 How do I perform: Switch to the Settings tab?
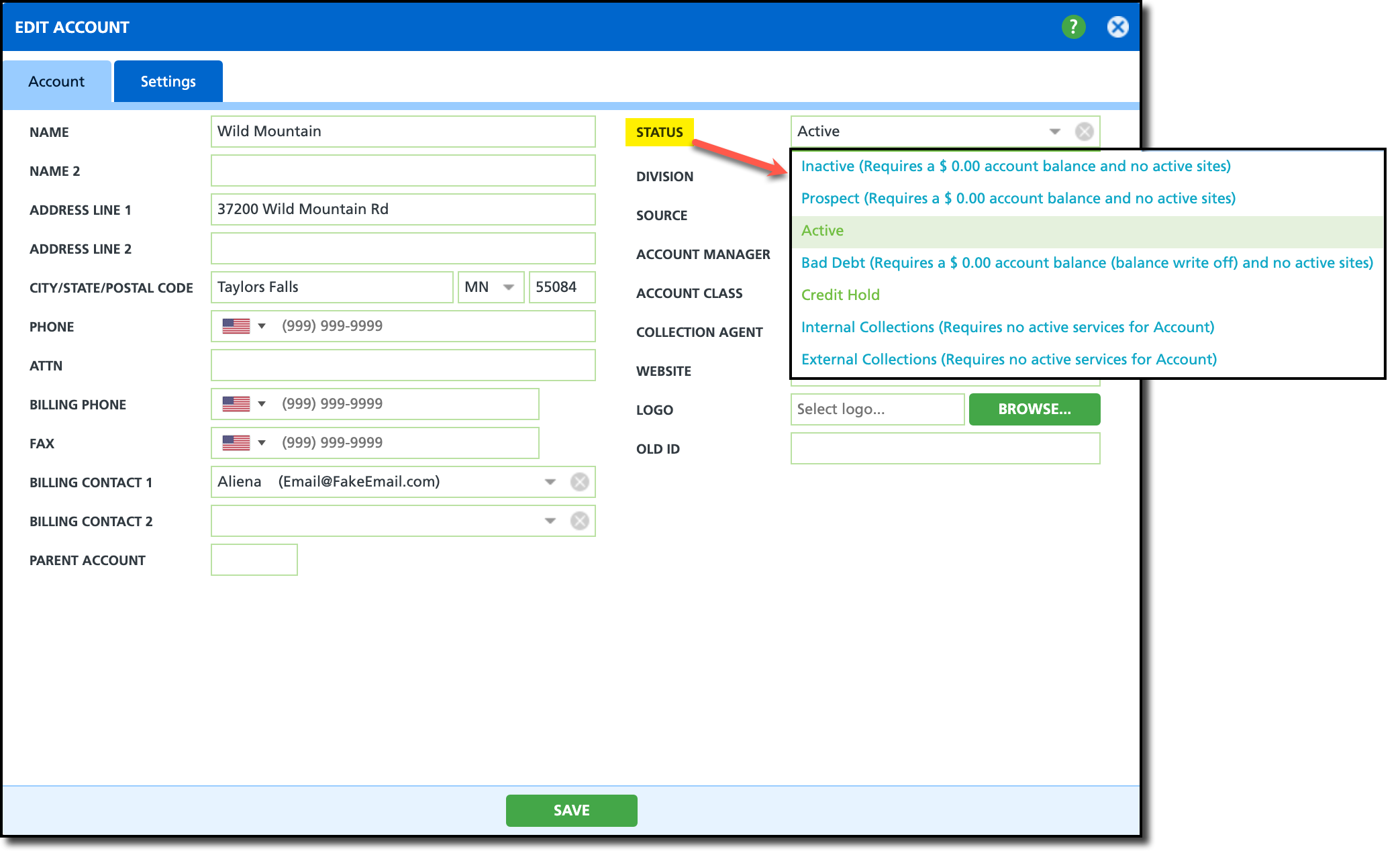coord(168,81)
